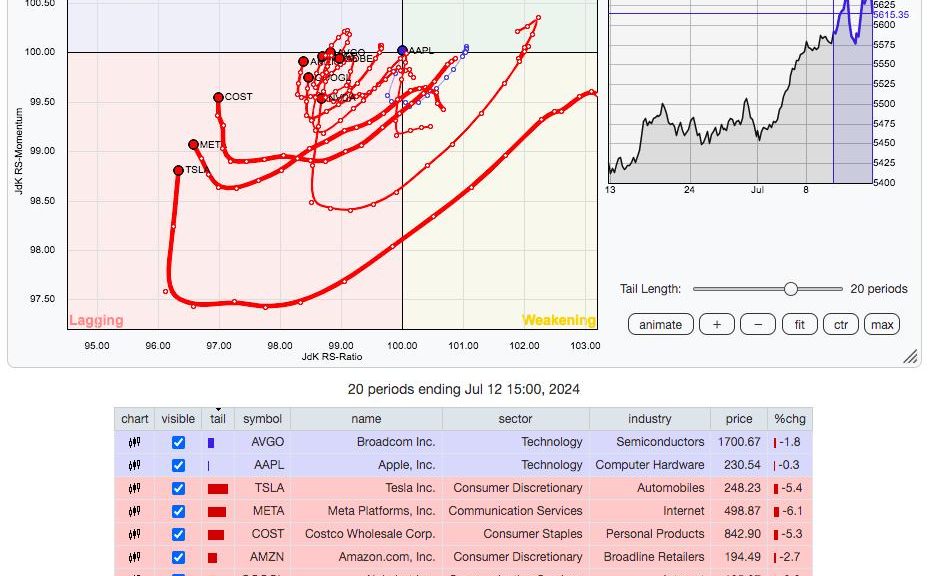This screenshot has width=930, height=576.
Task: Zoom in with the plus button
Action: 716,324
